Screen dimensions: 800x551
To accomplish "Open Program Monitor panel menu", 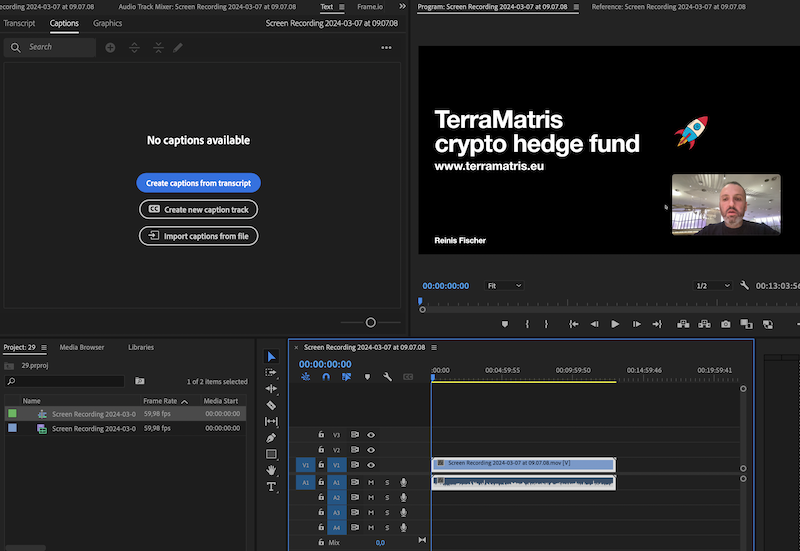I will 576,7.
